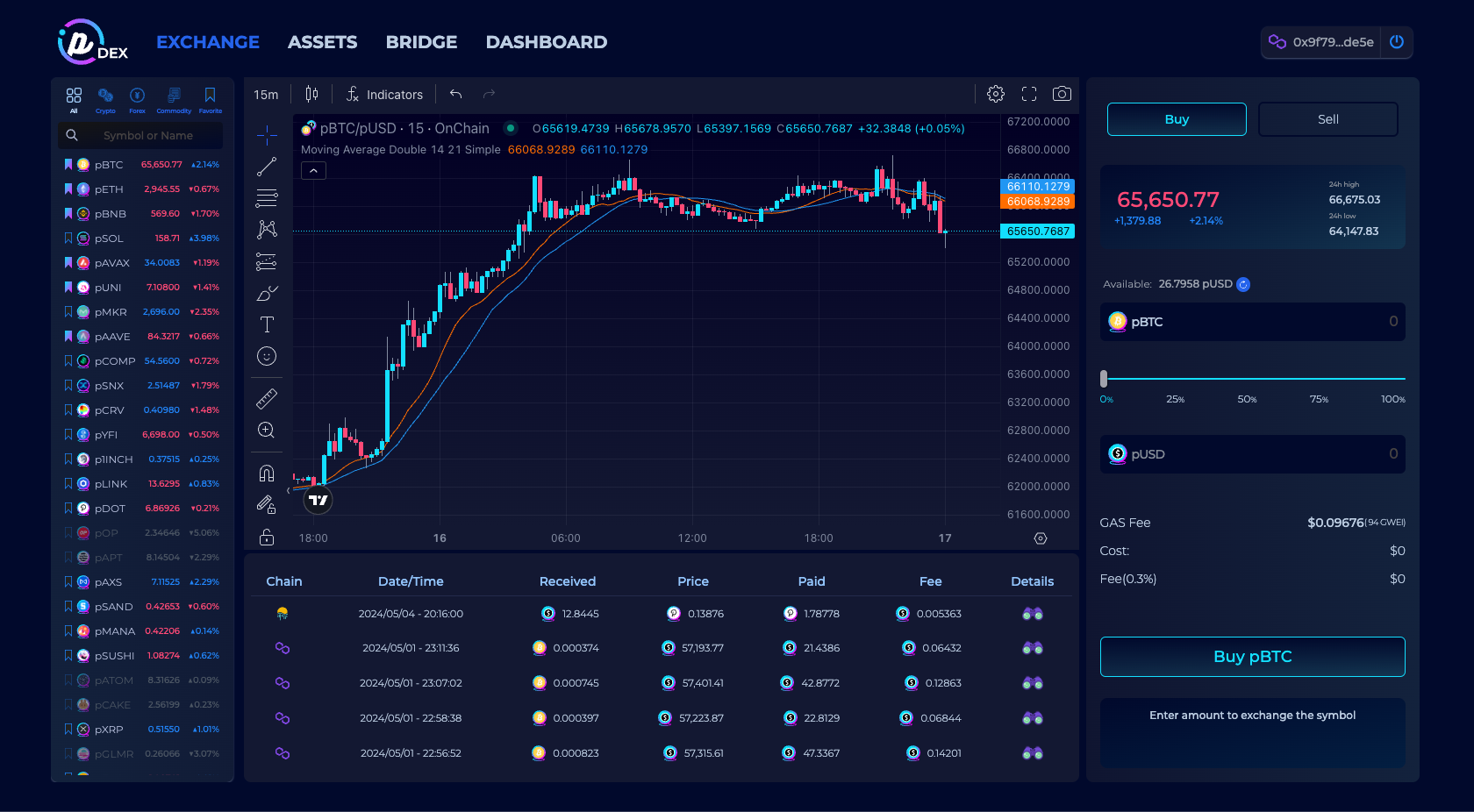Switch to the Sell tab

click(x=1327, y=119)
